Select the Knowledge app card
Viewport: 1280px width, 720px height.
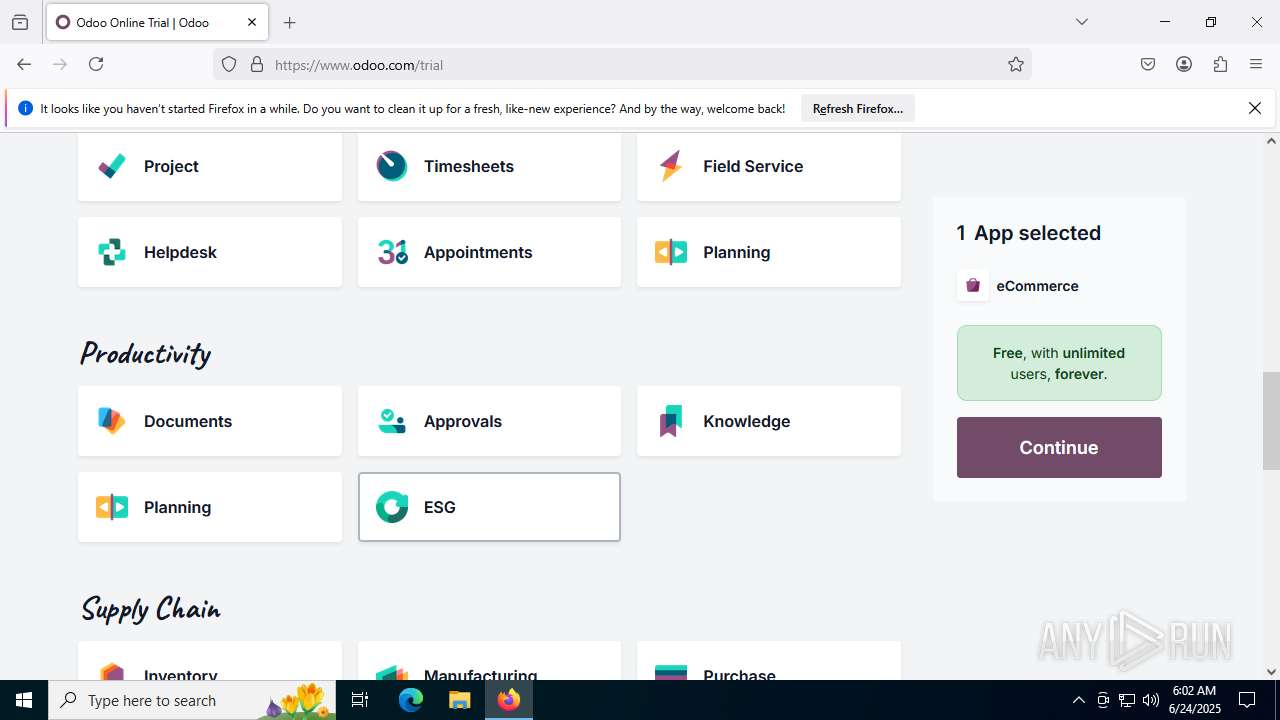[x=769, y=421]
